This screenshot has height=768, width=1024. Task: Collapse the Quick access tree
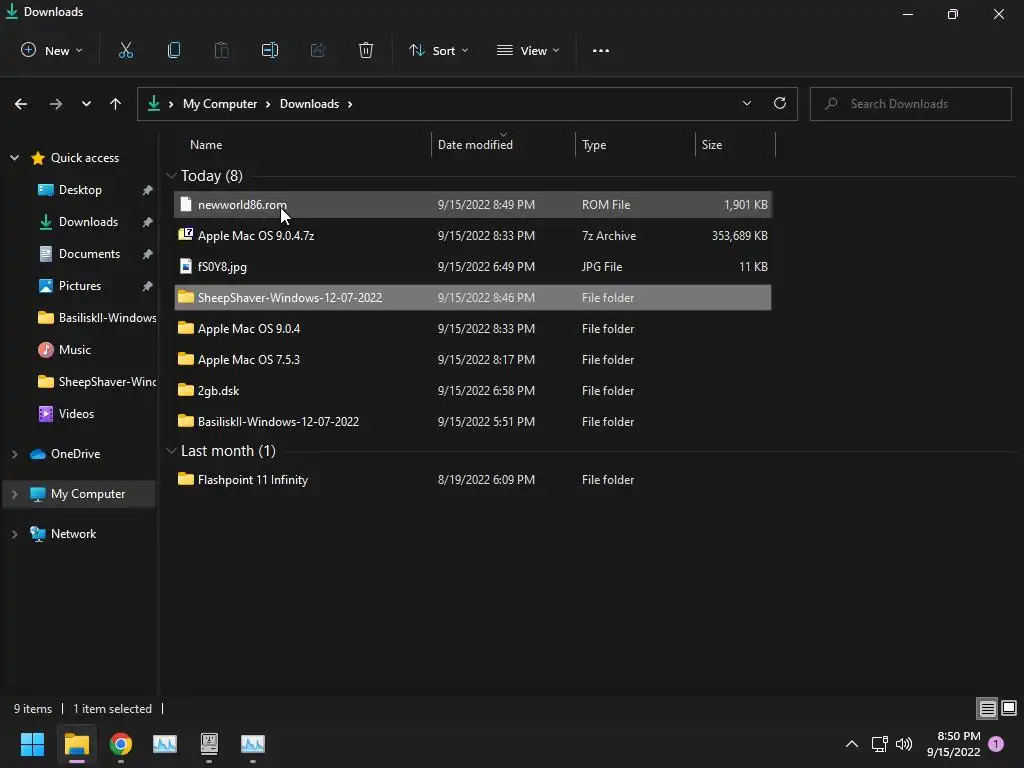14,157
